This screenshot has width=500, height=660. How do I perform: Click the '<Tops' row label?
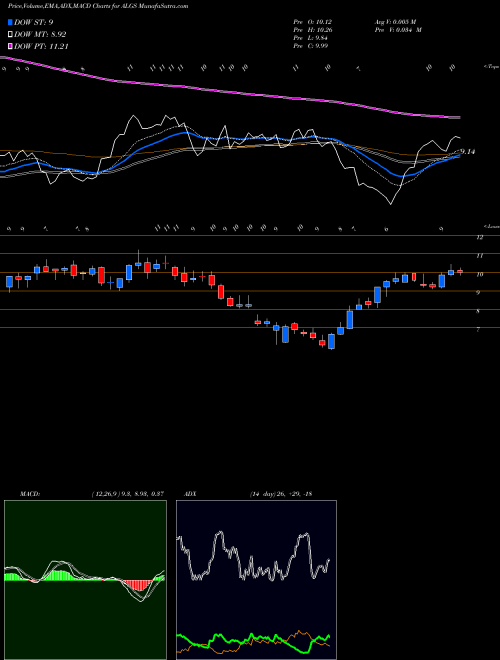491,67
